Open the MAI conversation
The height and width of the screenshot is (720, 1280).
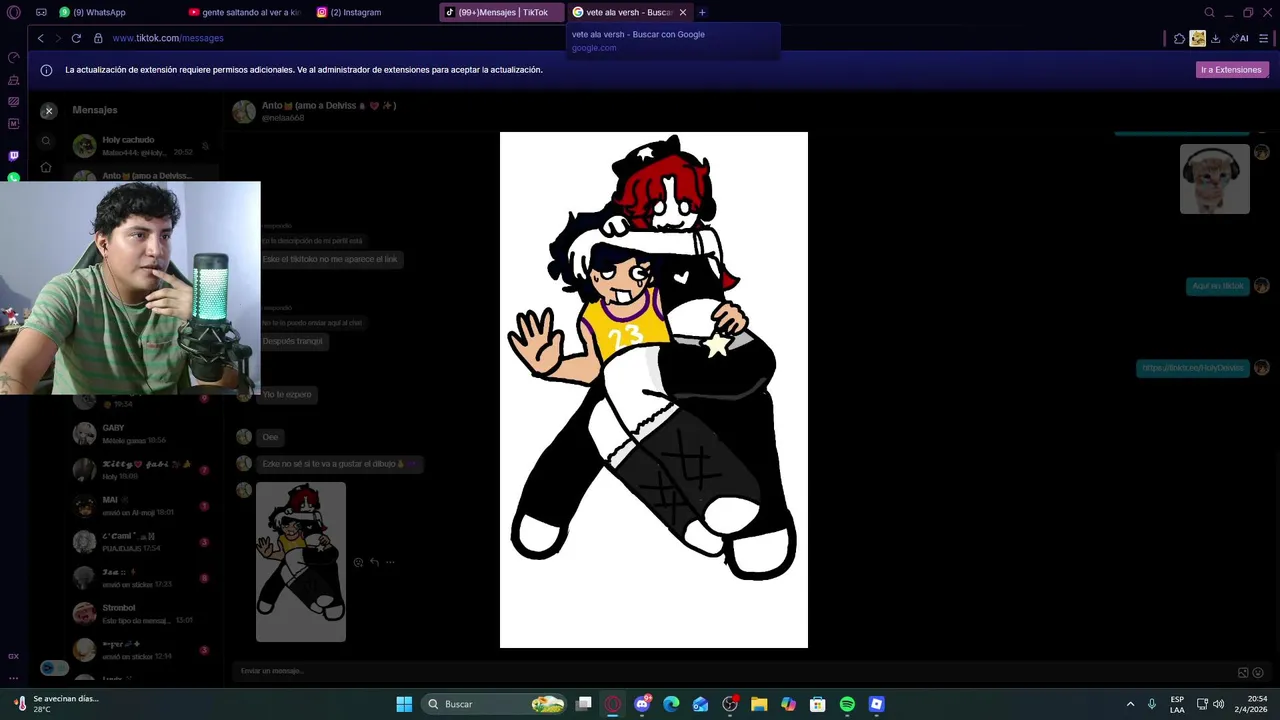[x=143, y=506]
